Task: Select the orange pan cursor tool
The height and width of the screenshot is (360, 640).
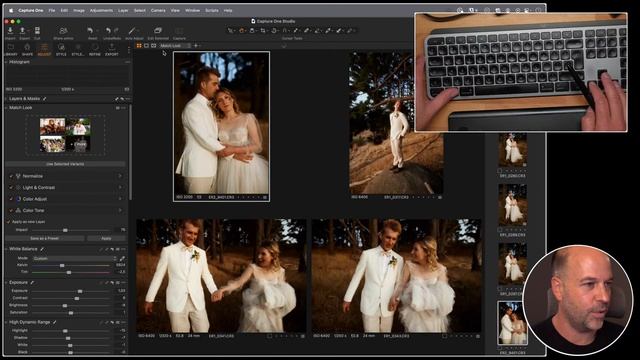Action: click(241, 31)
